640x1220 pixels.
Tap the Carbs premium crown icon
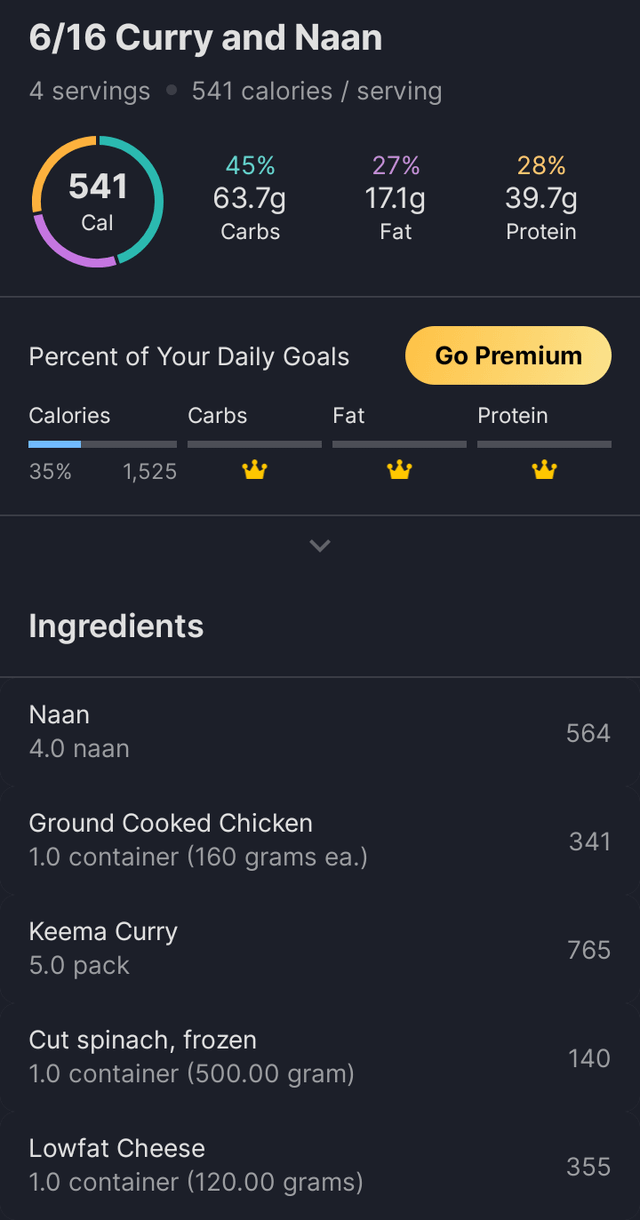255,470
